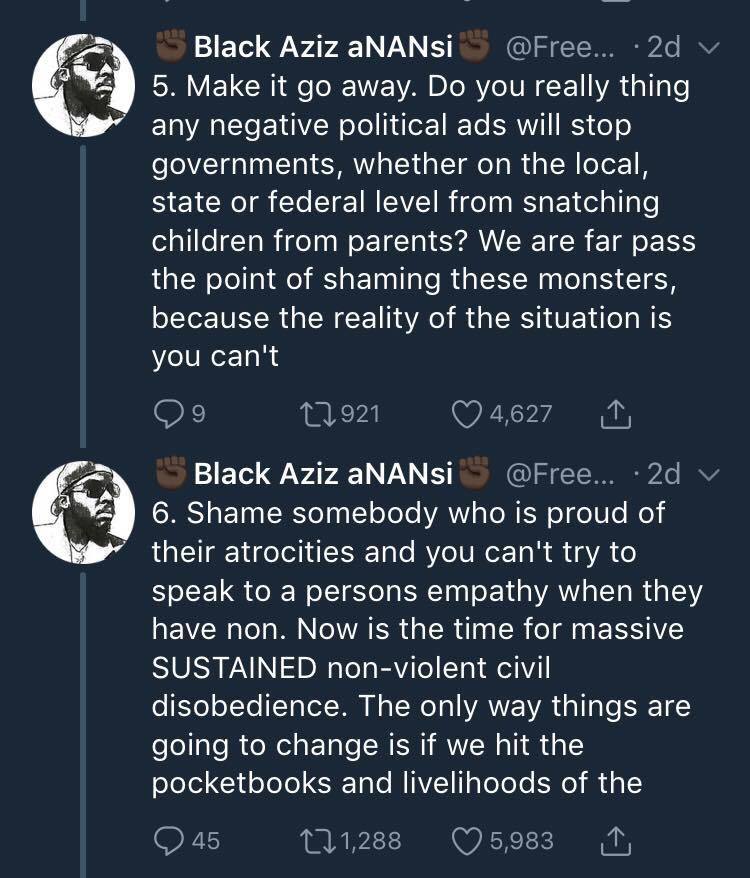Open profile picture on tweet 5
Screen dimensions: 750x878
(x=78, y=88)
